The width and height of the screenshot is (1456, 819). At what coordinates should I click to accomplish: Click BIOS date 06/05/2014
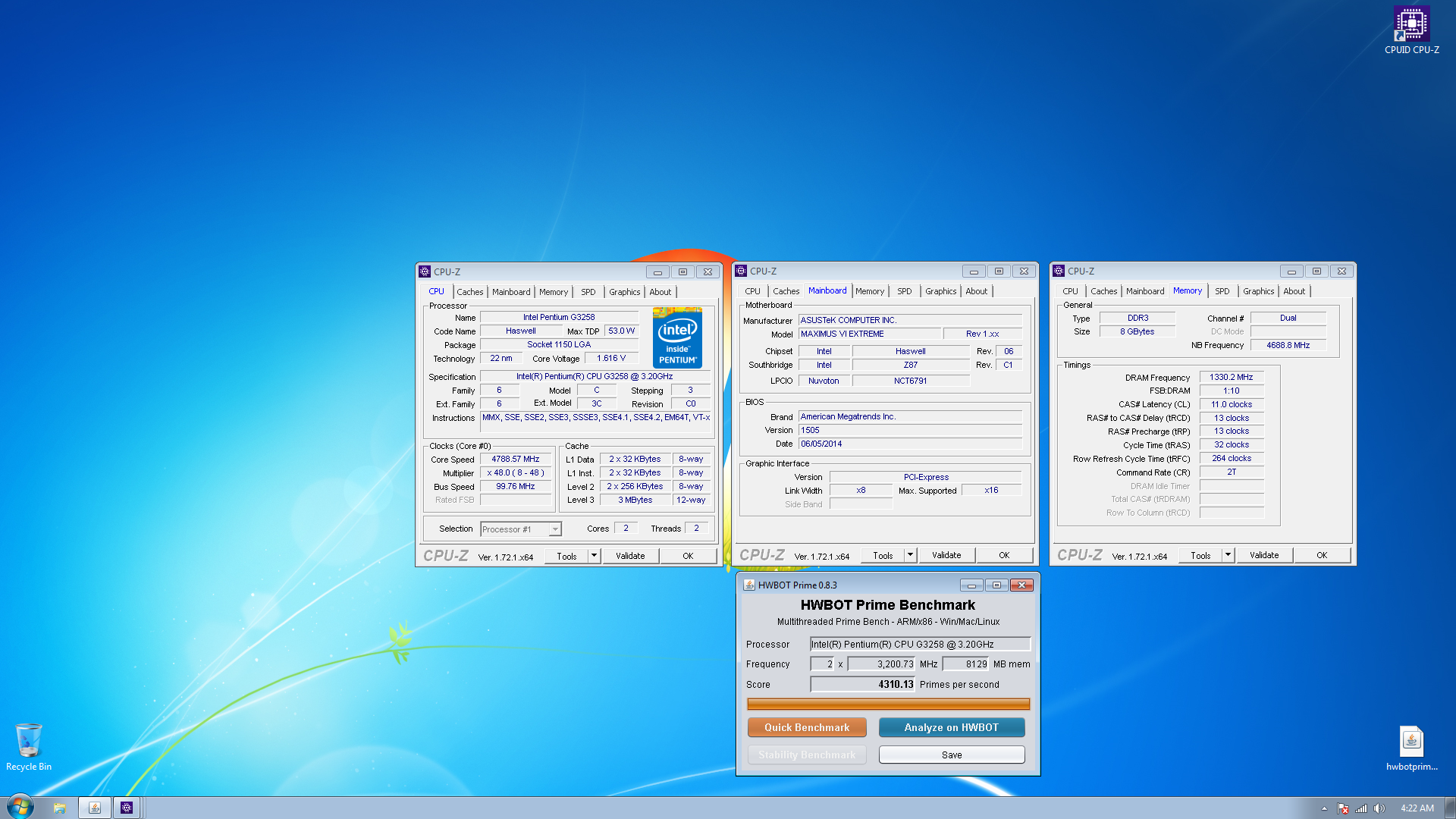[910, 444]
